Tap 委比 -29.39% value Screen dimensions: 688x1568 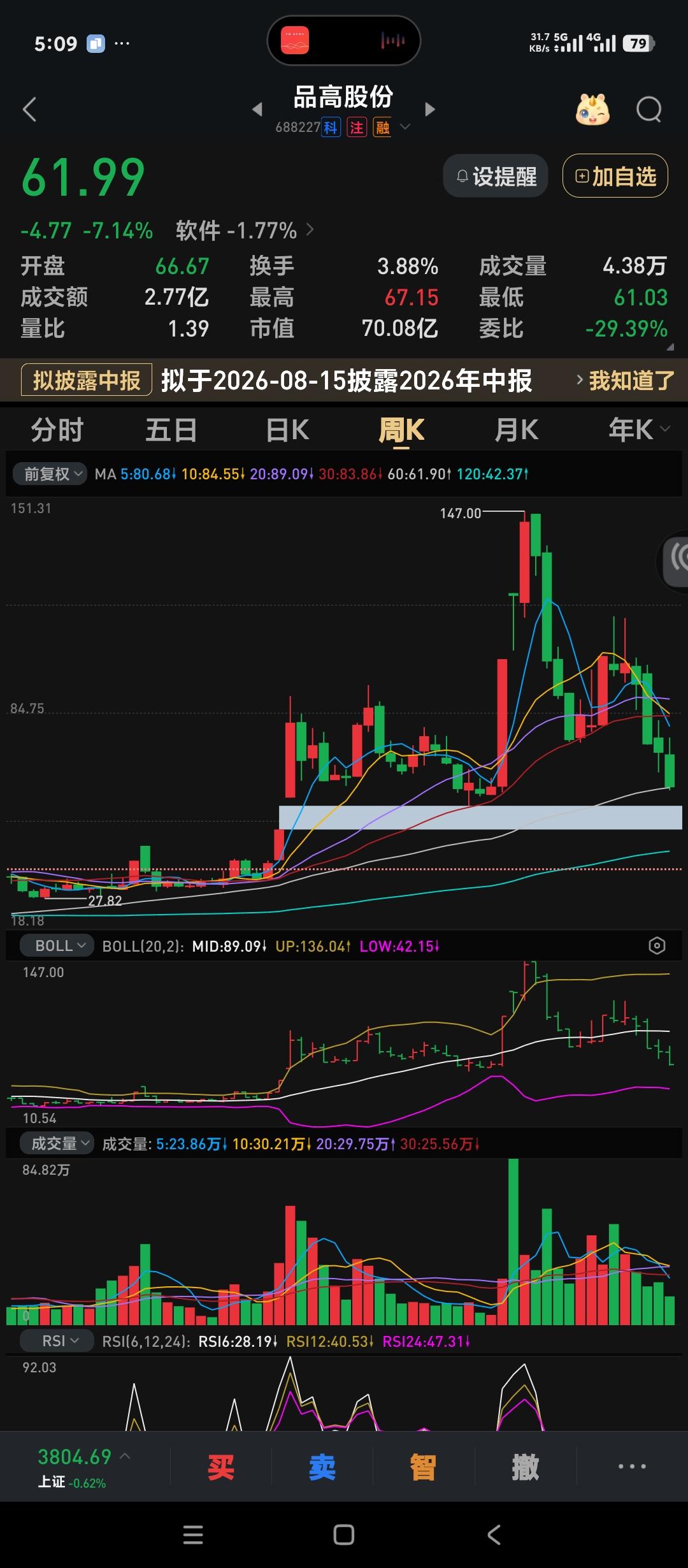point(626,329)
